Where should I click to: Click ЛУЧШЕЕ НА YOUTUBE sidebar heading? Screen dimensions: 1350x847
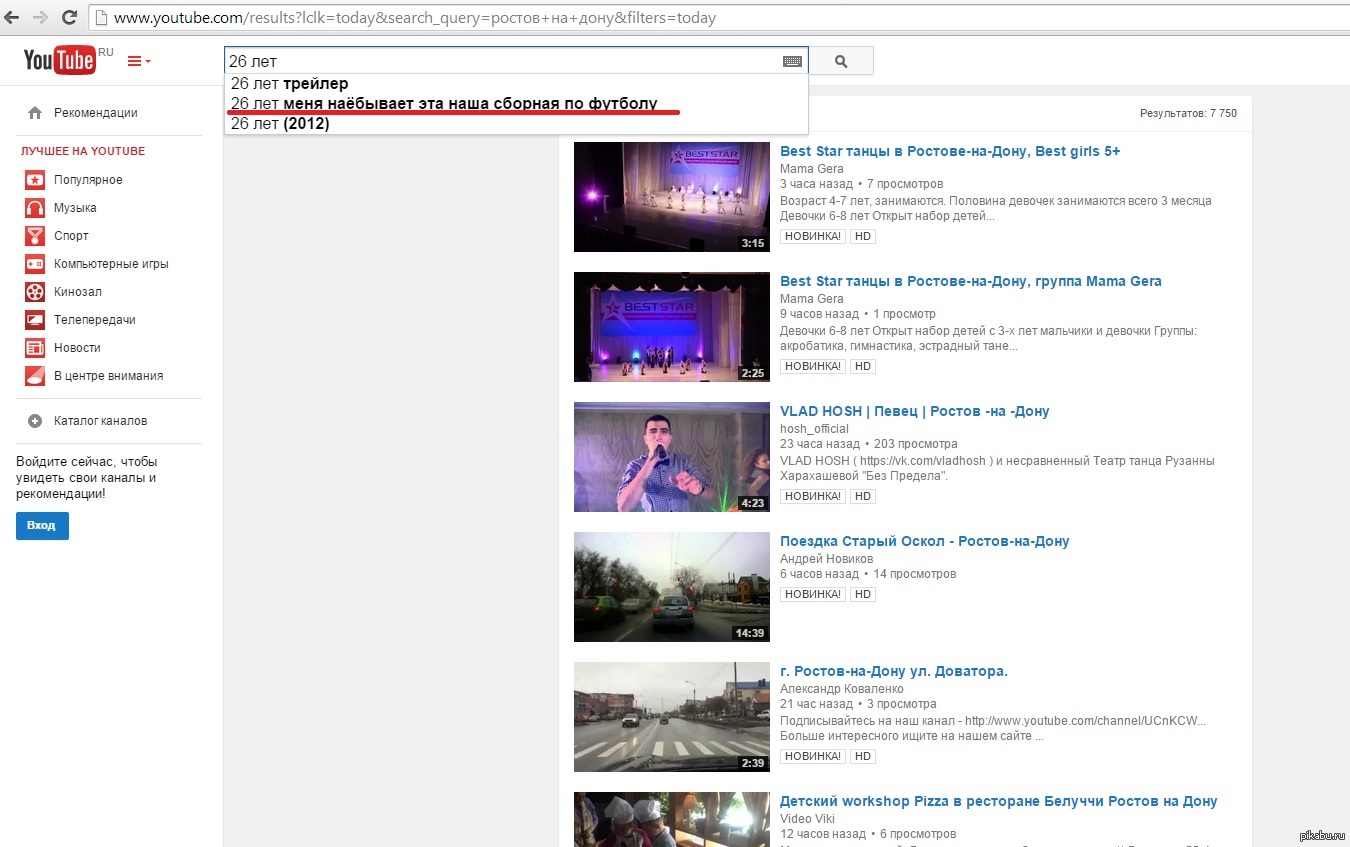pyautogui.click(x=83, y=151)
